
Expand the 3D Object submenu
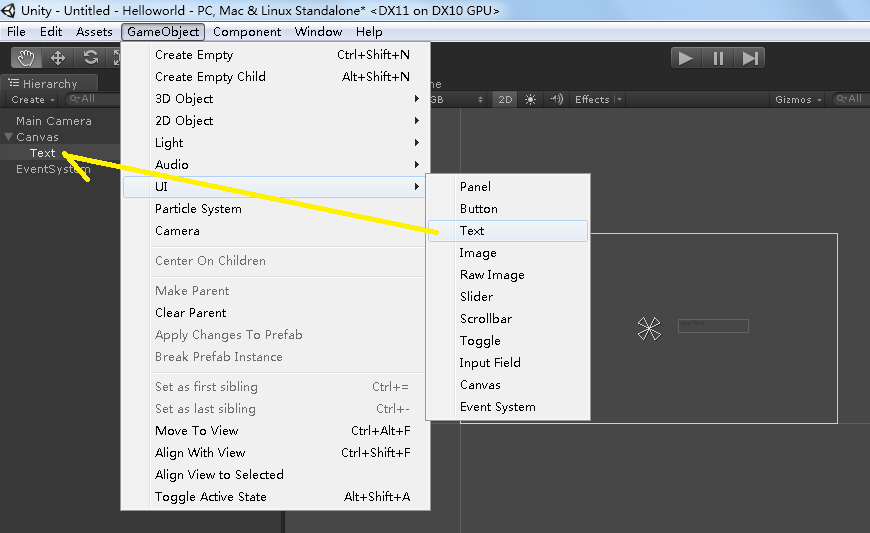tap(276, 99)
